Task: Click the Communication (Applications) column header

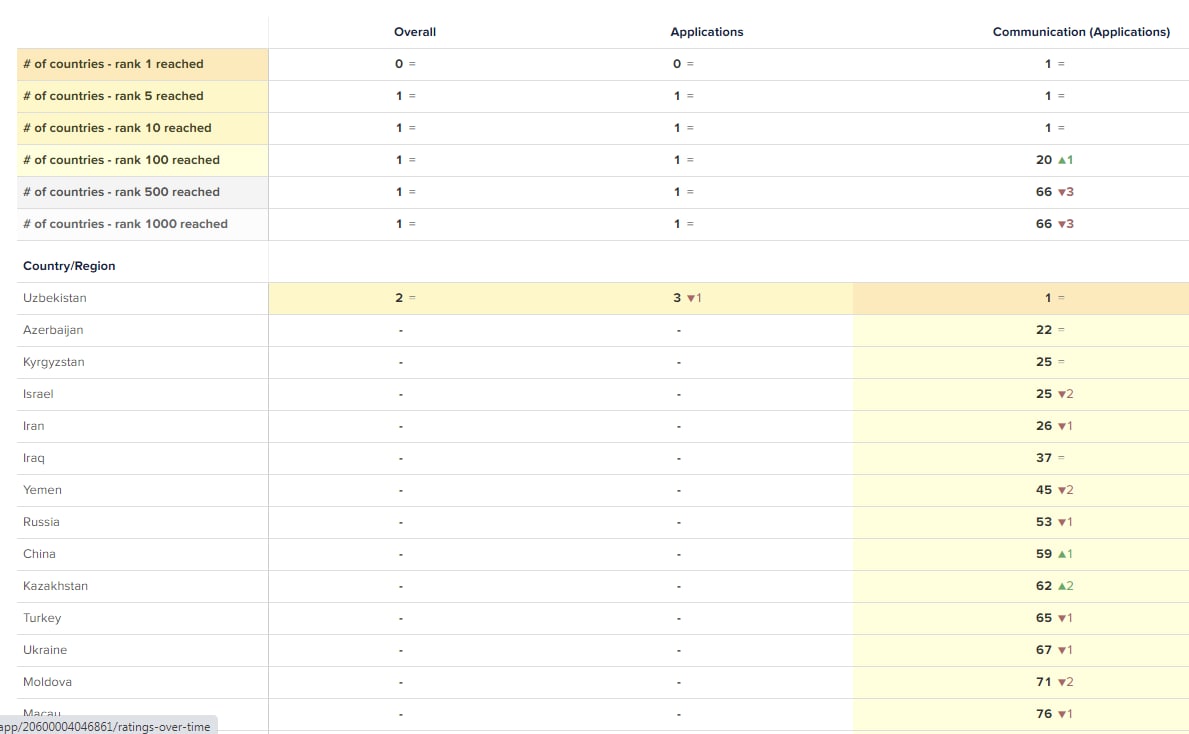Action: pyautogui.click(x=1081, y=32)
